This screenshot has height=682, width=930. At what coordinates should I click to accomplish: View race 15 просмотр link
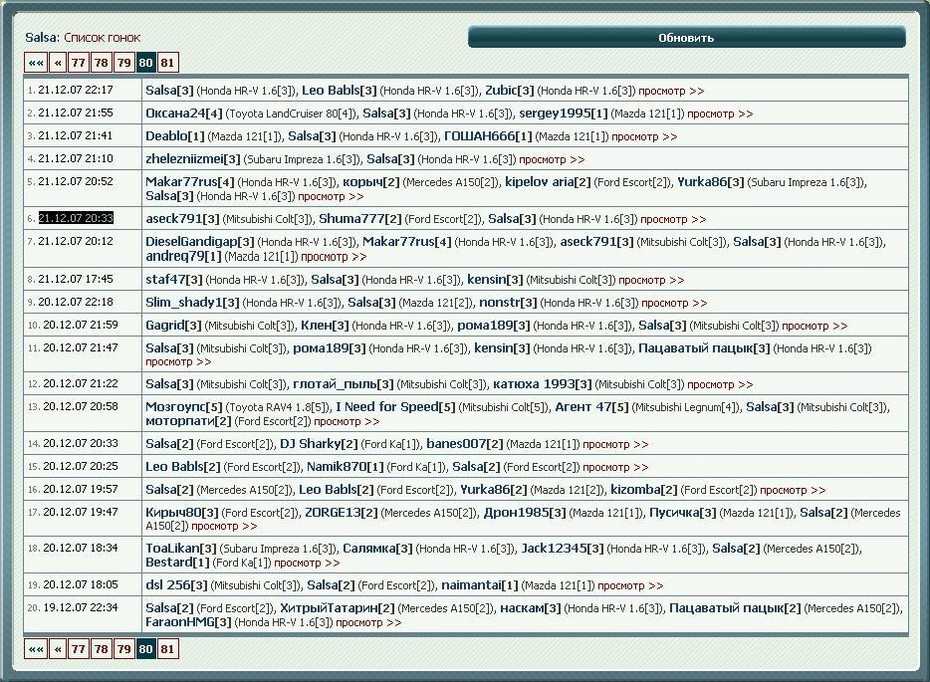616,467
